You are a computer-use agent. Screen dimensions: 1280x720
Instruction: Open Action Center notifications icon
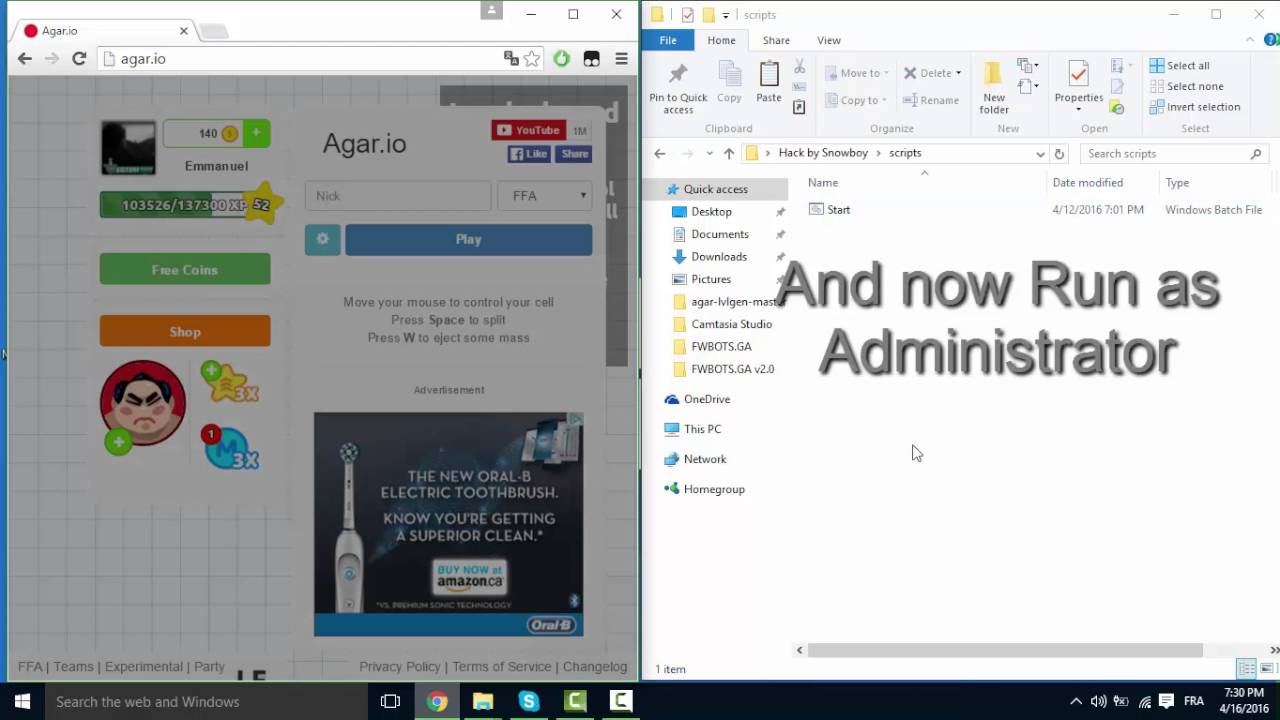[1166, 701]
